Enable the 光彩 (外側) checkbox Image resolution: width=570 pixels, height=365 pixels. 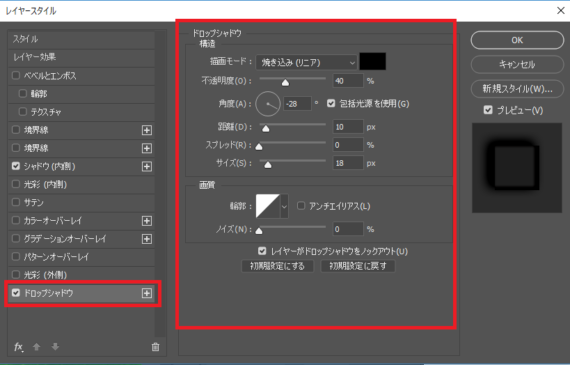point(16,274)
